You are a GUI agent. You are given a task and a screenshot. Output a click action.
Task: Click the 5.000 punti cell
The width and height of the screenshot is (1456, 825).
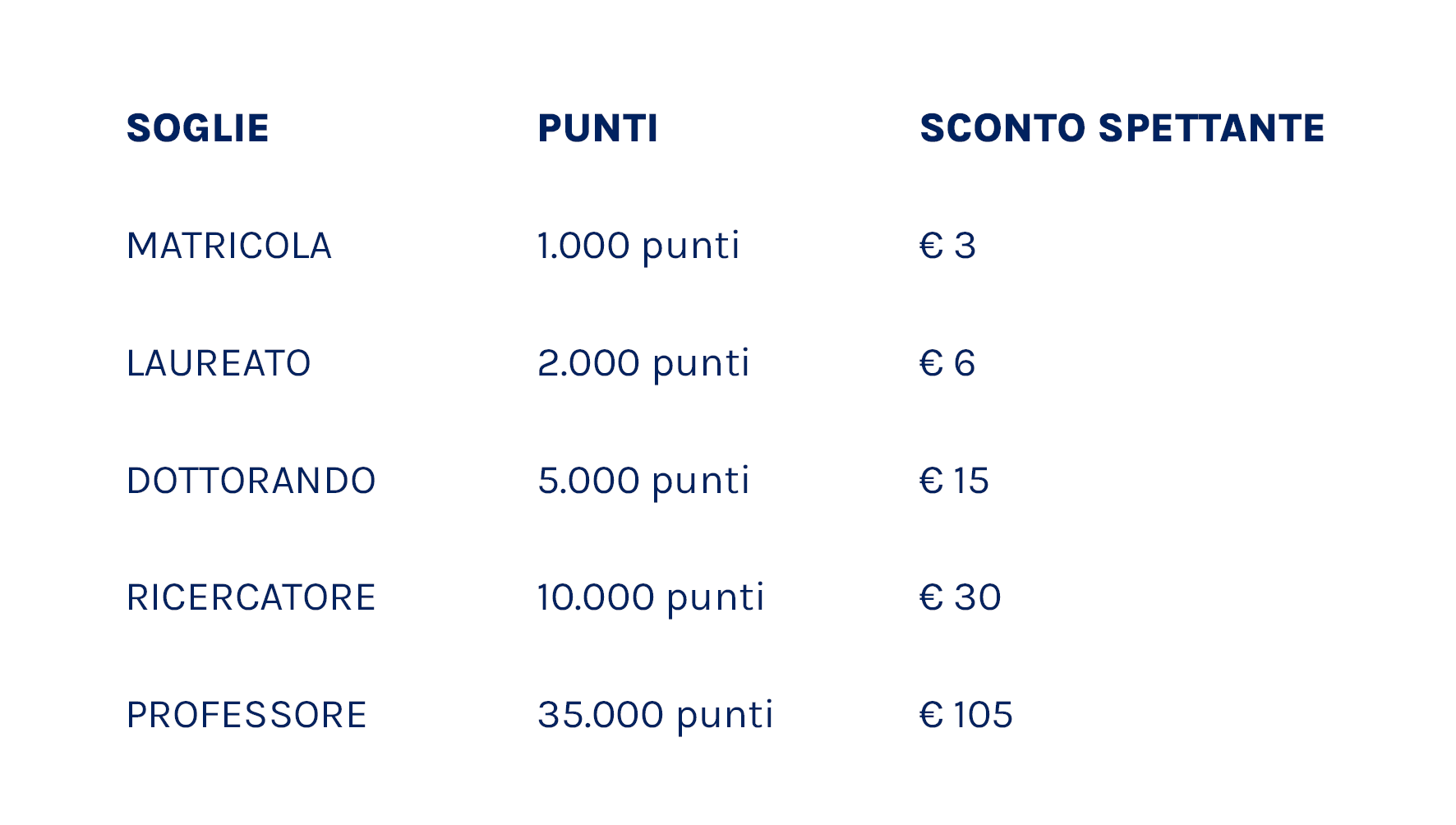tap(643, 481)
